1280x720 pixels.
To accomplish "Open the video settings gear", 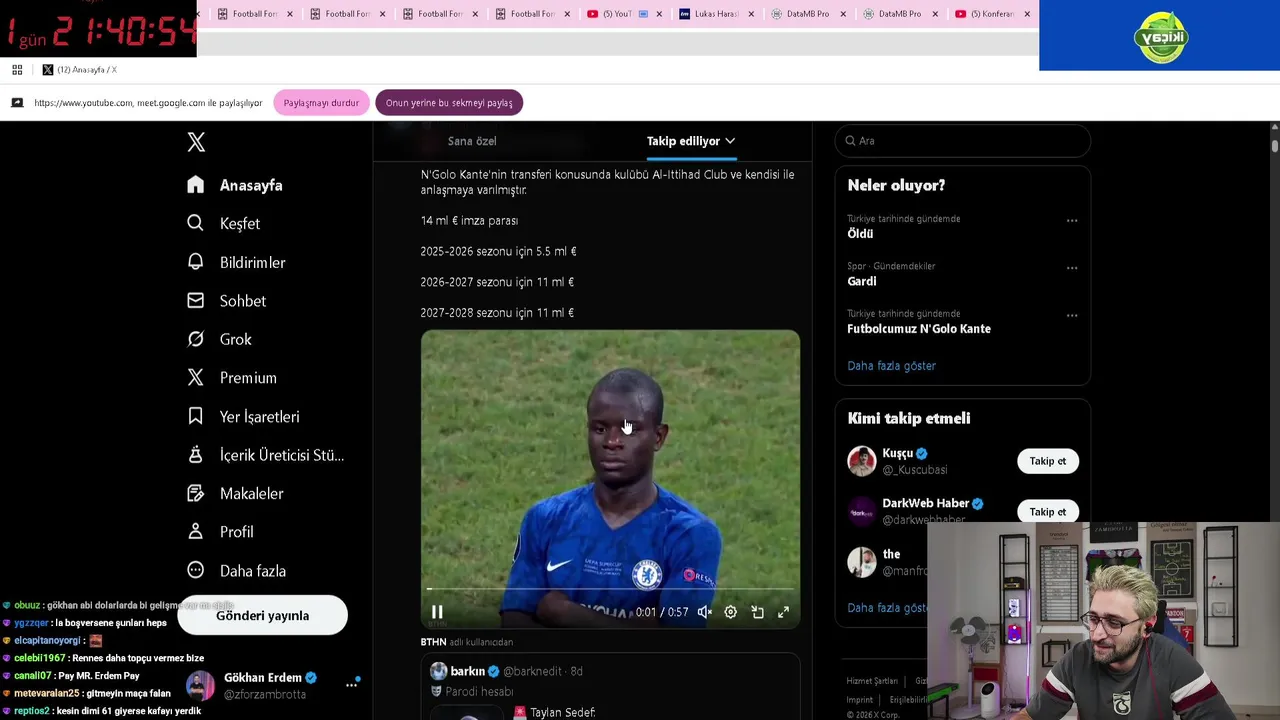I will [x=730, y=612].
